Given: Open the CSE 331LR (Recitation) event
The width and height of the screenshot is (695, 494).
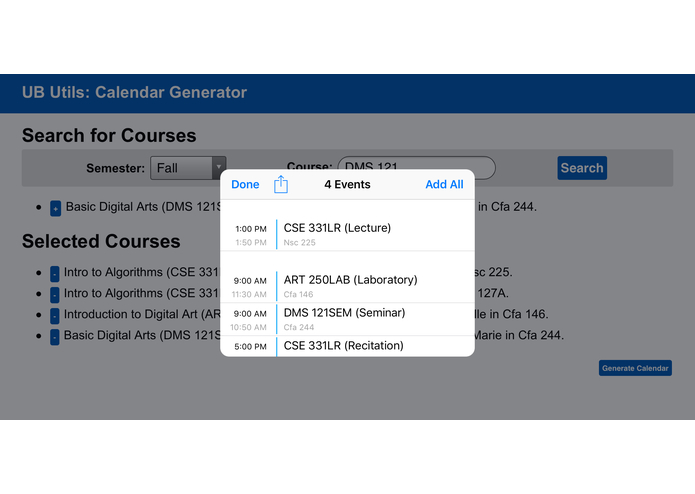Looking at the screenshot, I should click(347, 346).
